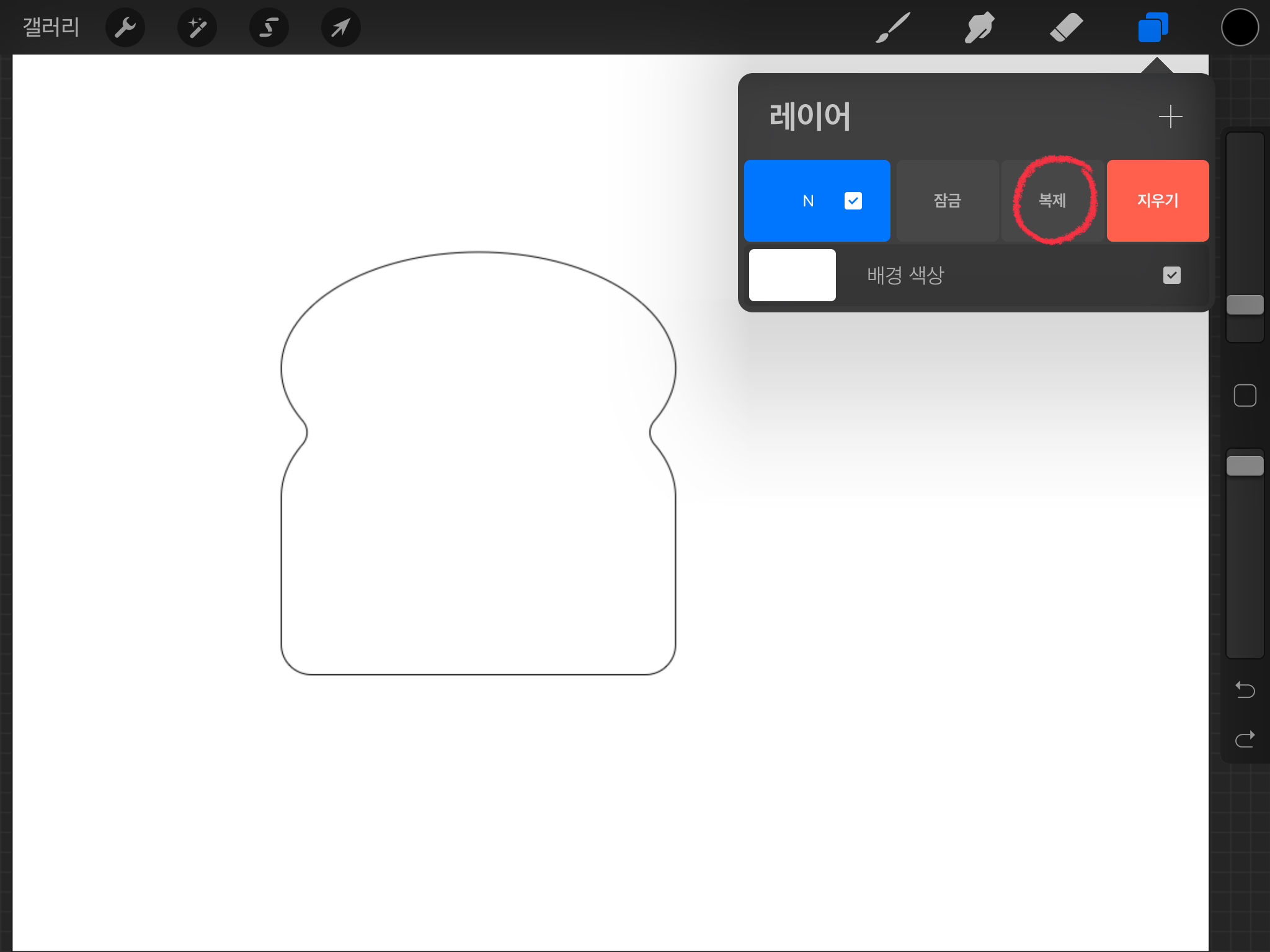Select the Eraser tool
The width and height of the screenshot is (1270, 952).
pos(1066,27)
